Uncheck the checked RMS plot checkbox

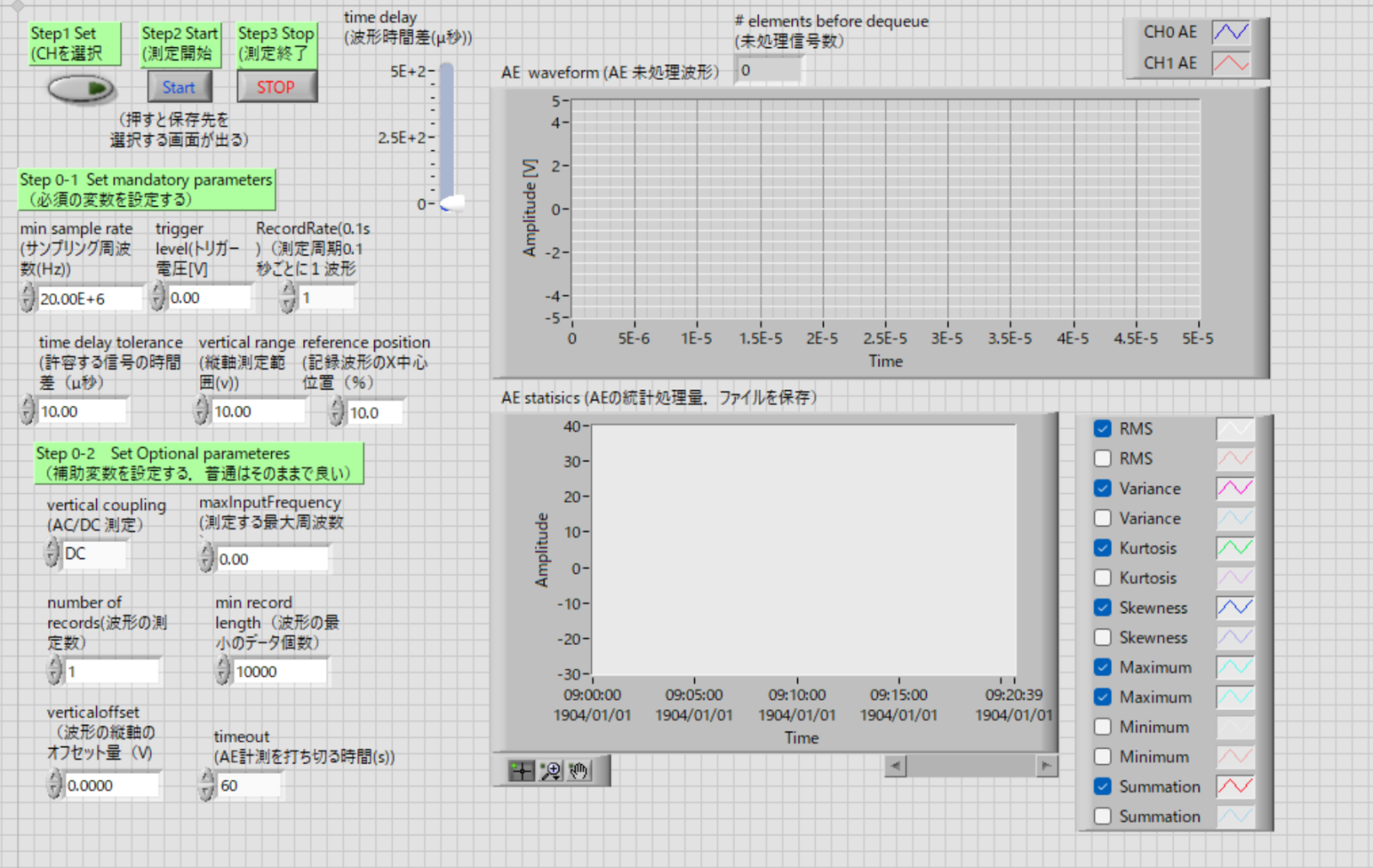point(1103,429)
